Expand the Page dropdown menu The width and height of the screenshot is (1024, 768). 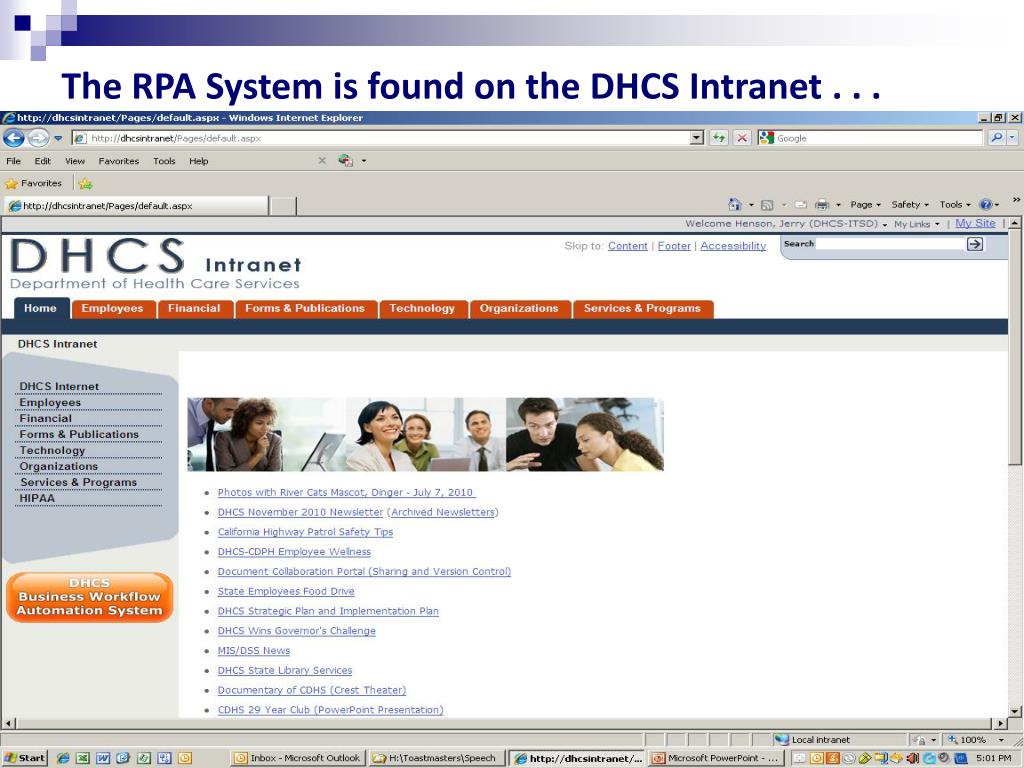(x=865, y=204)
